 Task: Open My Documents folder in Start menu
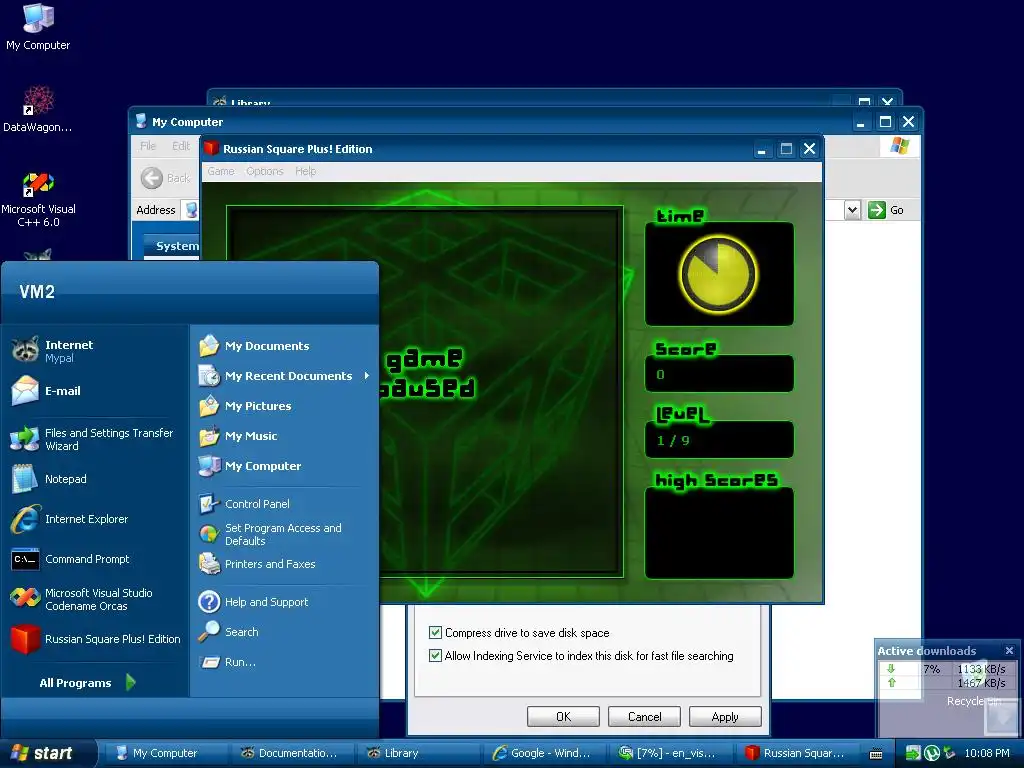(x=284, y=345)
